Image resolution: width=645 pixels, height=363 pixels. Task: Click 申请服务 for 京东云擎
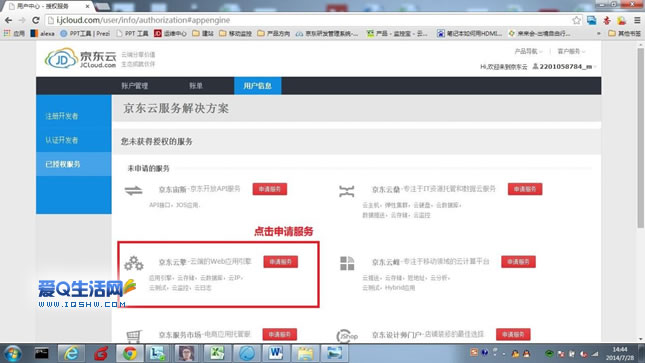(281, 262)
